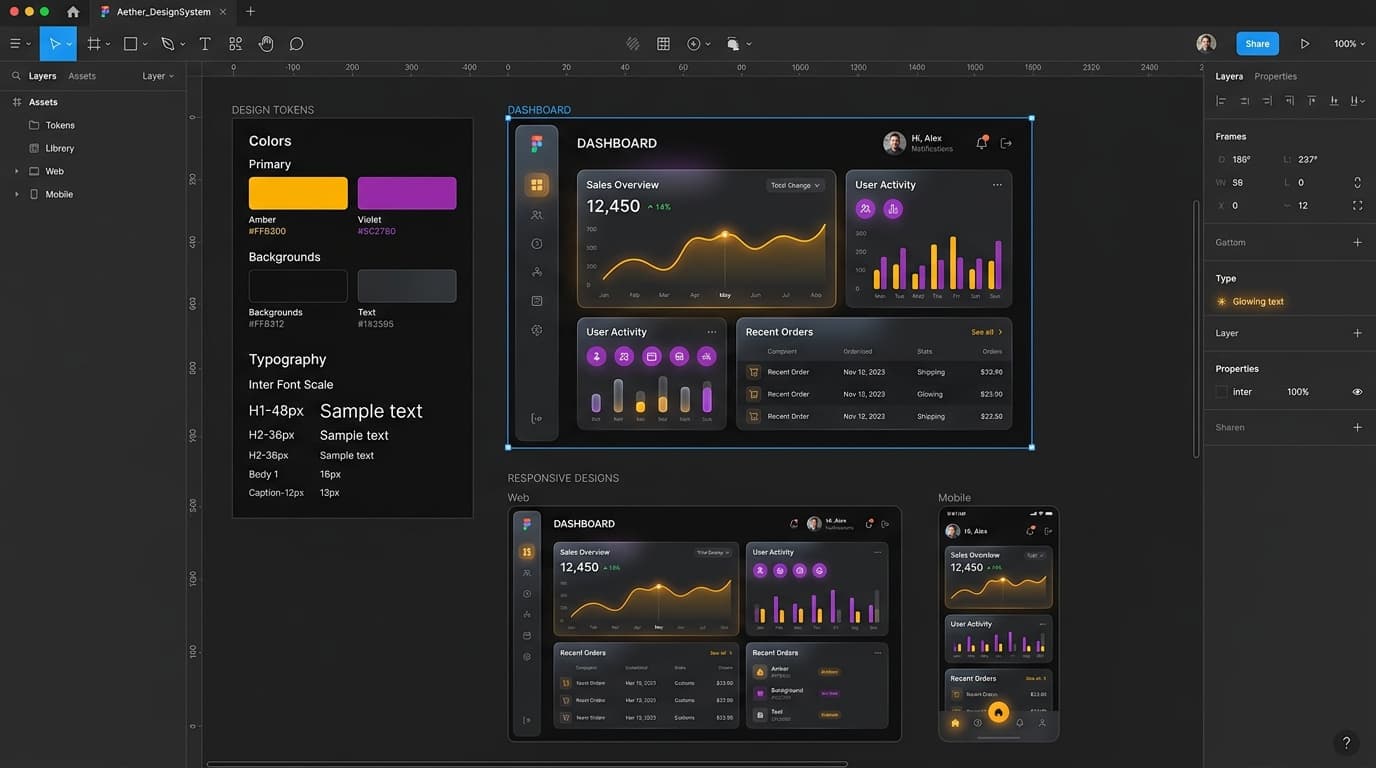Click the 100% opacity value
1376x768 pixels.
tap(1298, 392)
